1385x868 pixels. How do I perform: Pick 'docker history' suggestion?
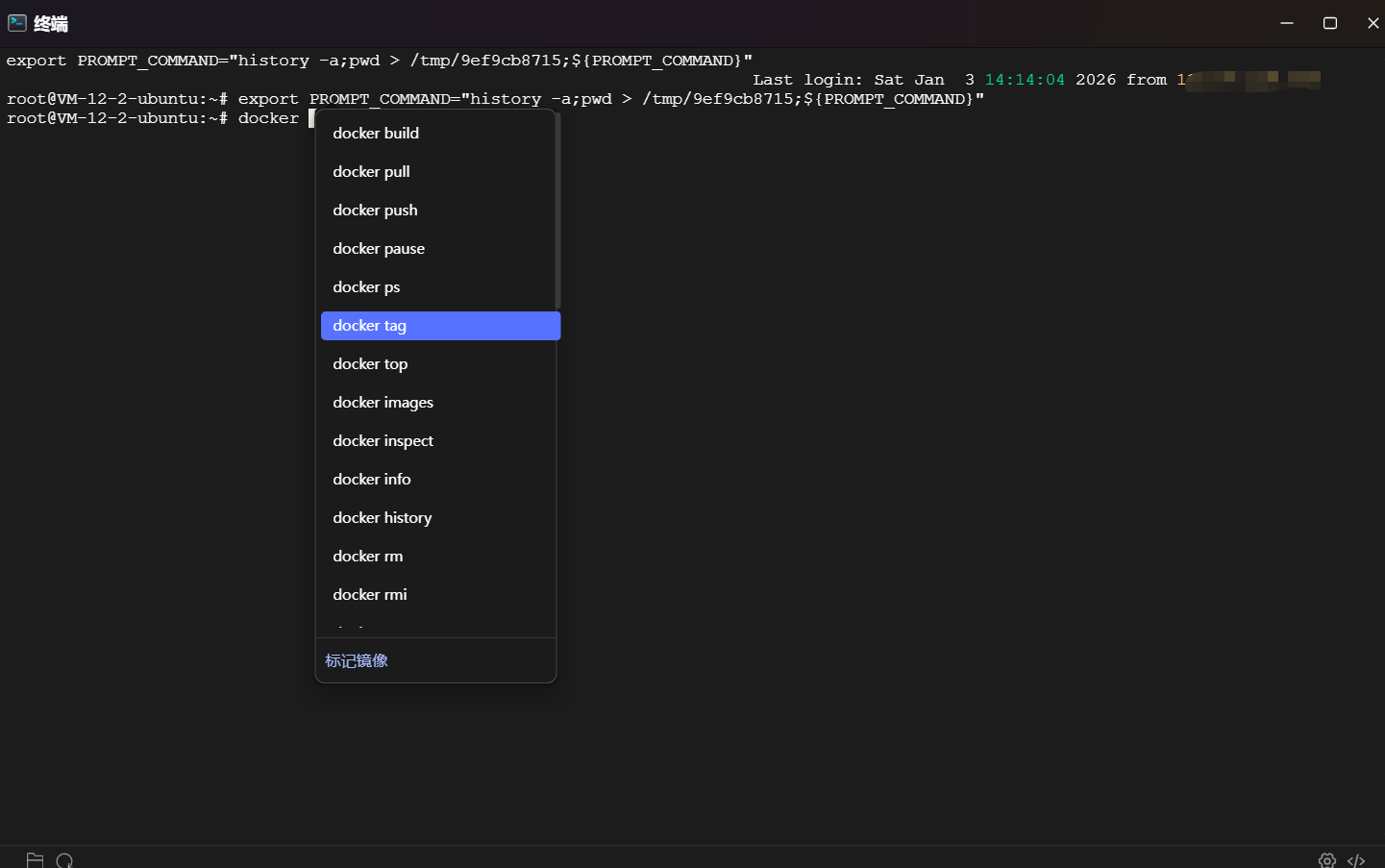tap(438, 517)
